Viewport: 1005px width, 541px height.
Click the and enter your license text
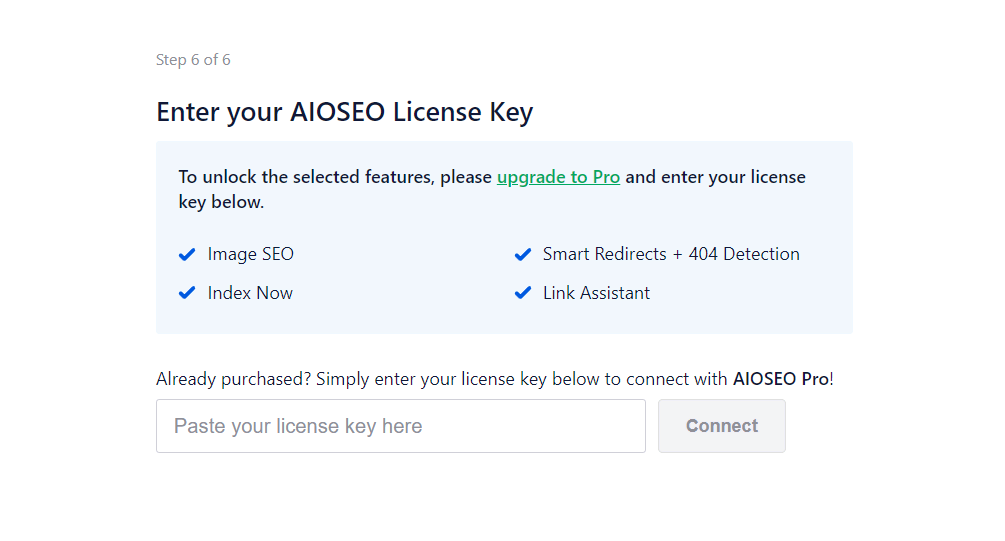tap(715, 177)
